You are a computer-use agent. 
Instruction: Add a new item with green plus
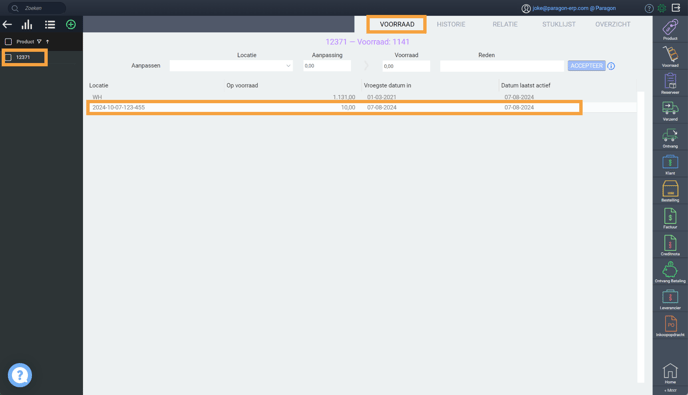coord(71,25)
